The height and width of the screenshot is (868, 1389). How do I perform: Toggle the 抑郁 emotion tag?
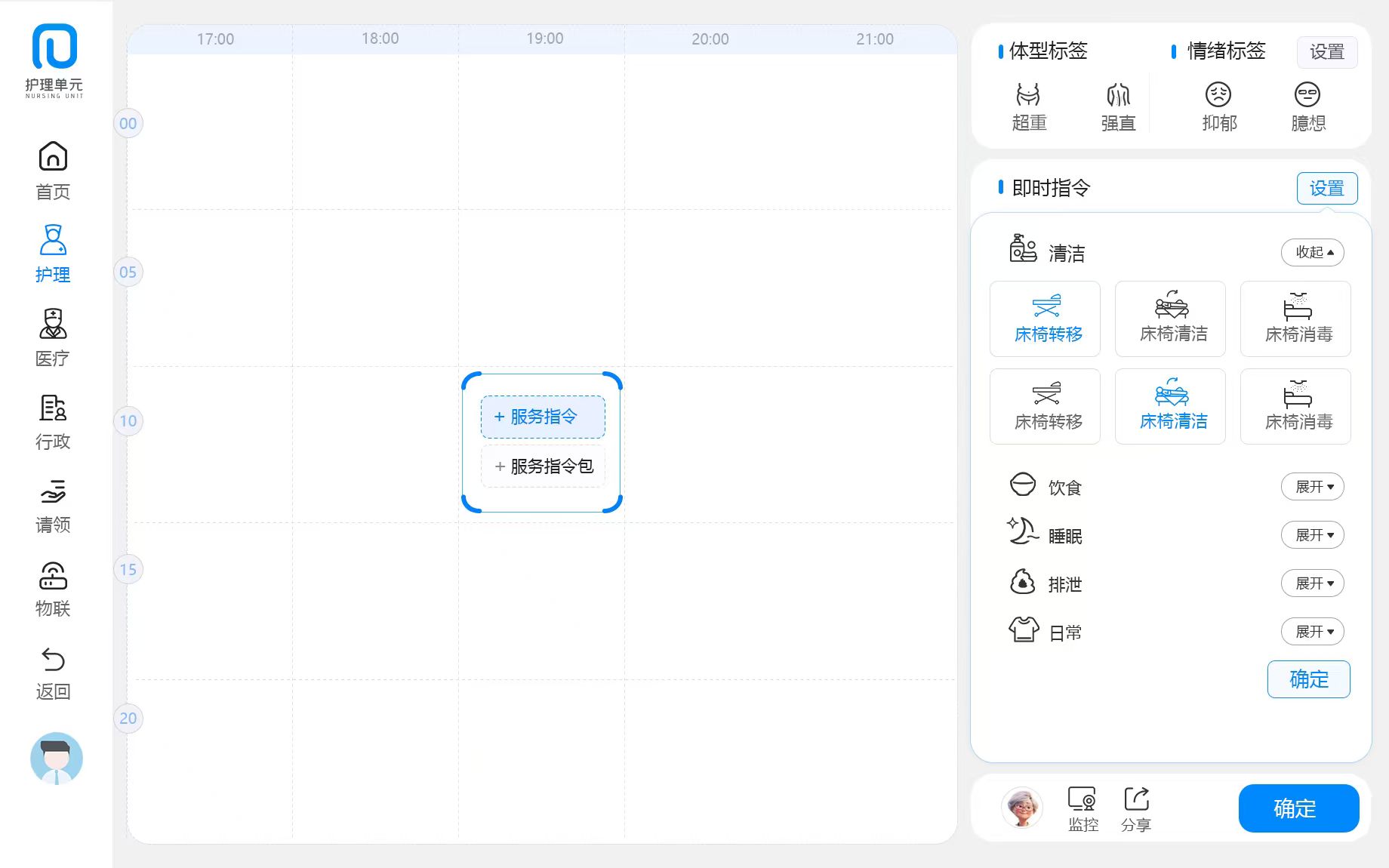1218,106
